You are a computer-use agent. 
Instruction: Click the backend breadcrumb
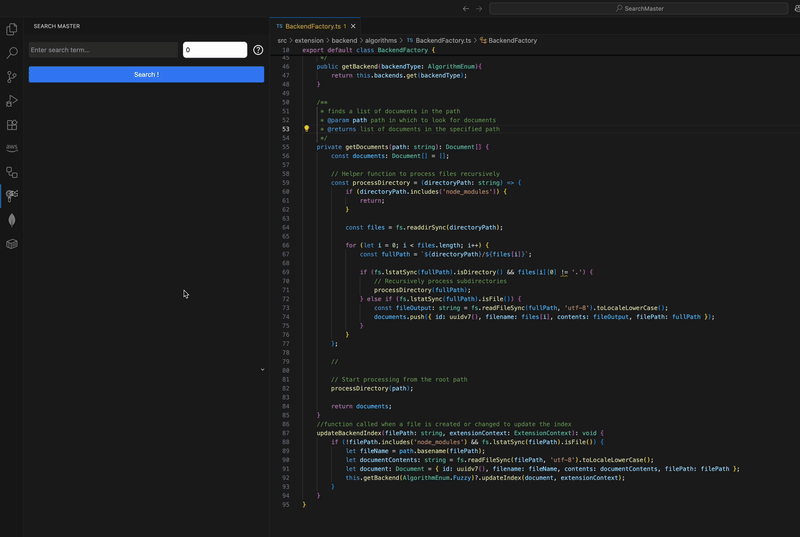(344, 40)
